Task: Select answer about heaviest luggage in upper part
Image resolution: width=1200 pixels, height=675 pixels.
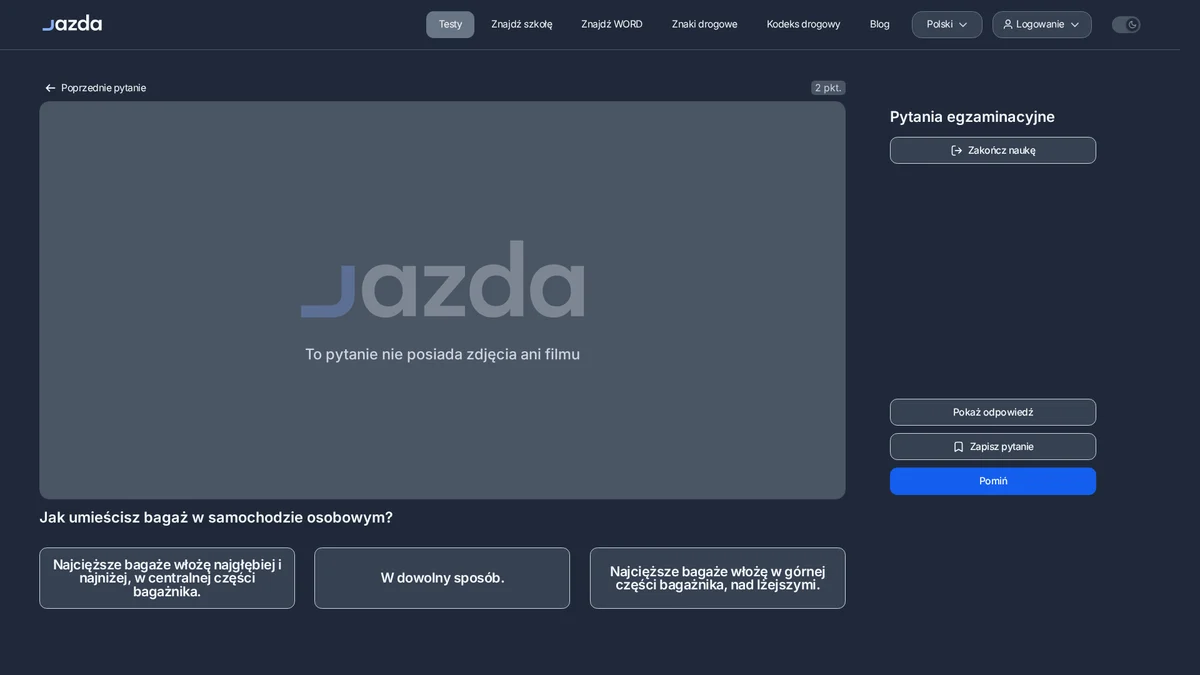Action: (718, 578)
